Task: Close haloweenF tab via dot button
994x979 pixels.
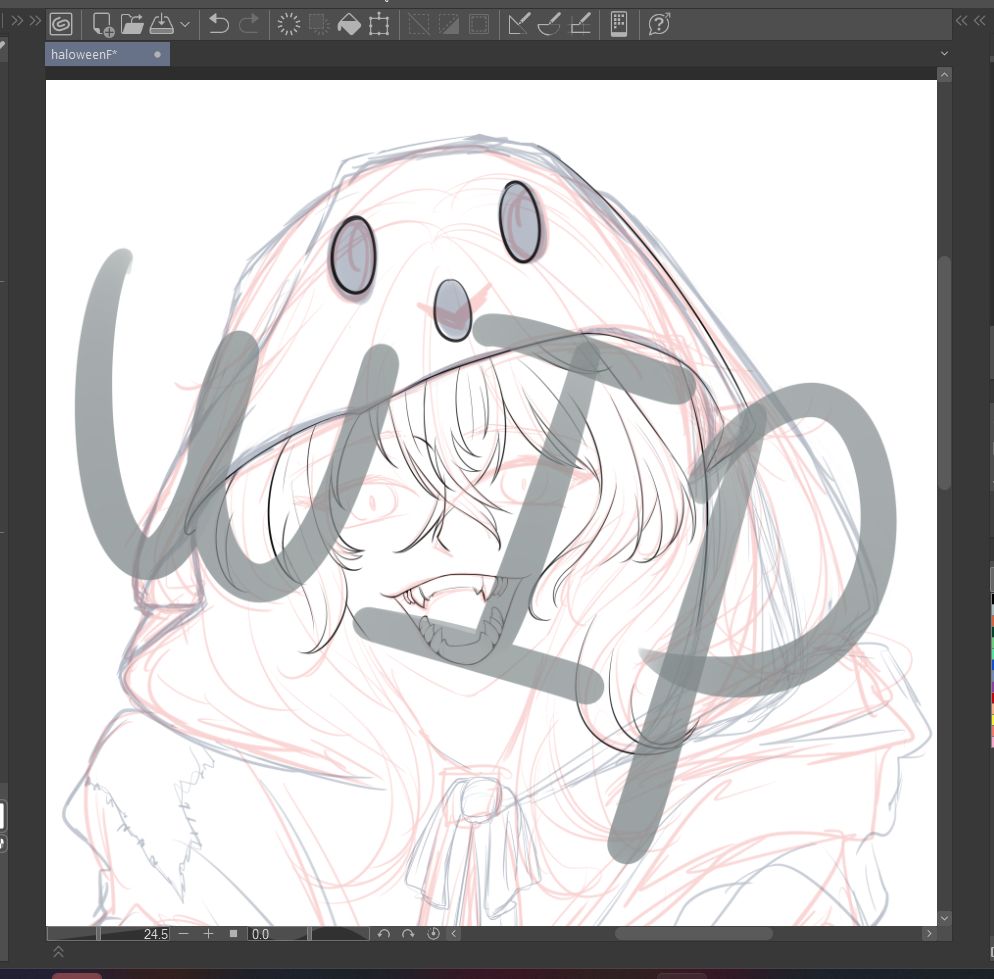Action: [x=157, y=55]
